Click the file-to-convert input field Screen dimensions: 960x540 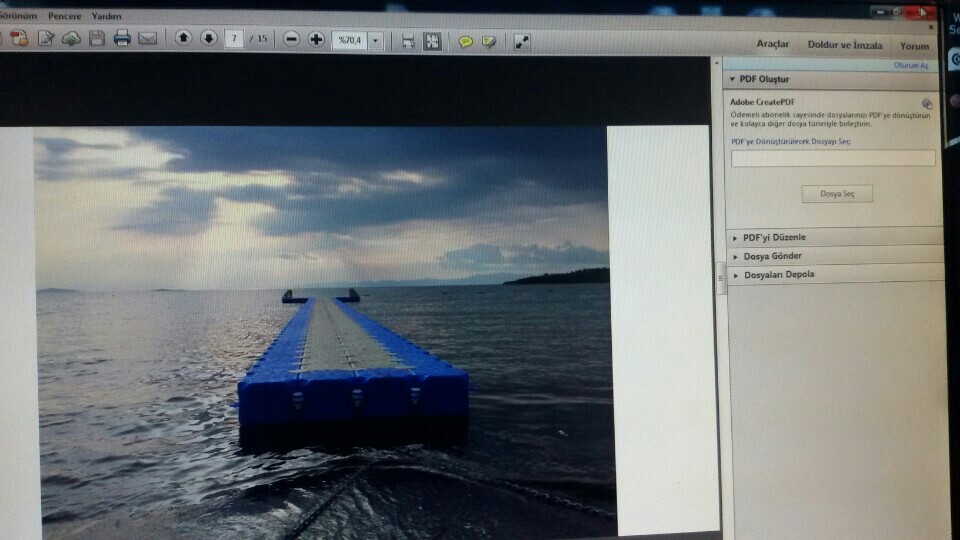pyautogui.click(x=833, y=158)
